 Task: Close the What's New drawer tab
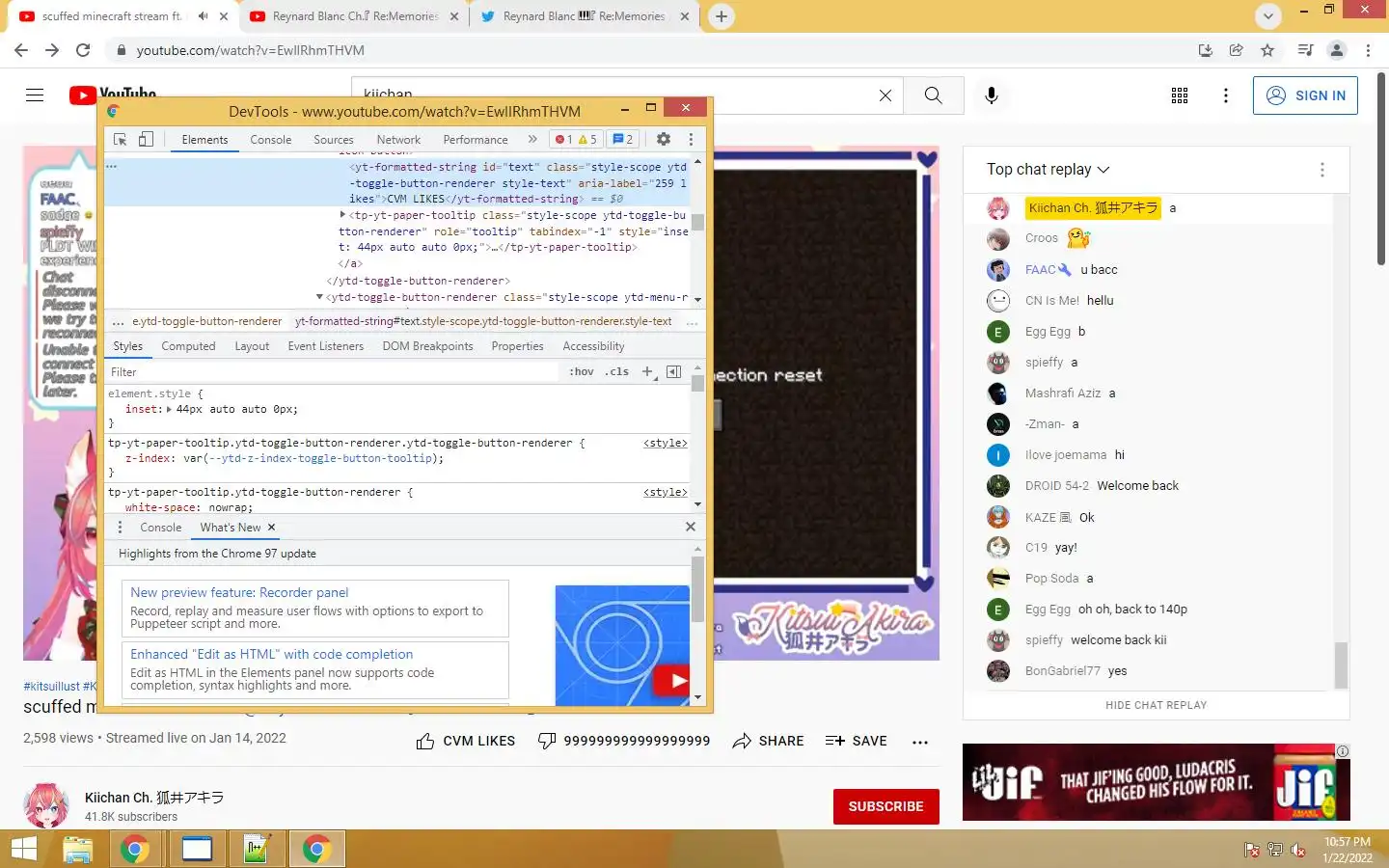tap(271, 527)
